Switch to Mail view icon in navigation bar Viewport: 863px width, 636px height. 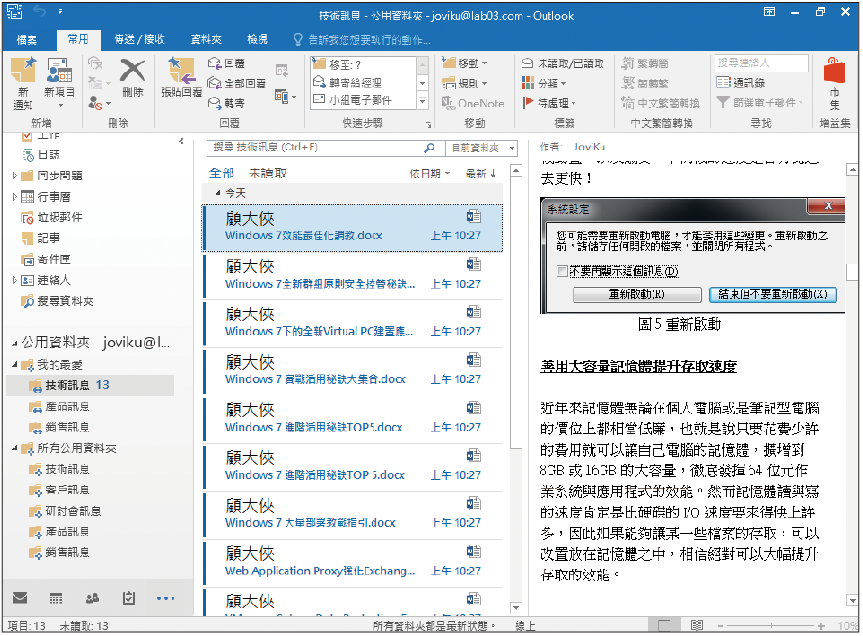coord(20,597)
